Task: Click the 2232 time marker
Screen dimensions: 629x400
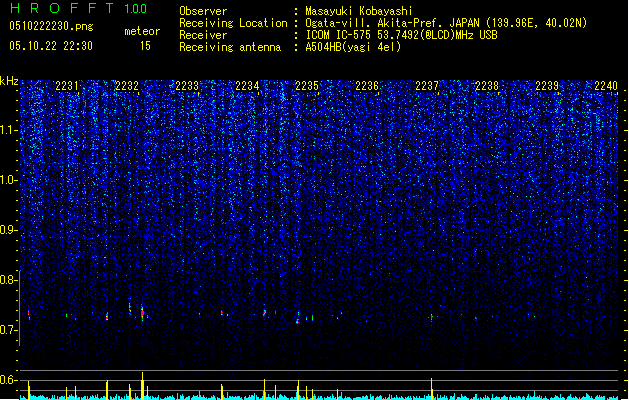Action: (x=127, y=86)
